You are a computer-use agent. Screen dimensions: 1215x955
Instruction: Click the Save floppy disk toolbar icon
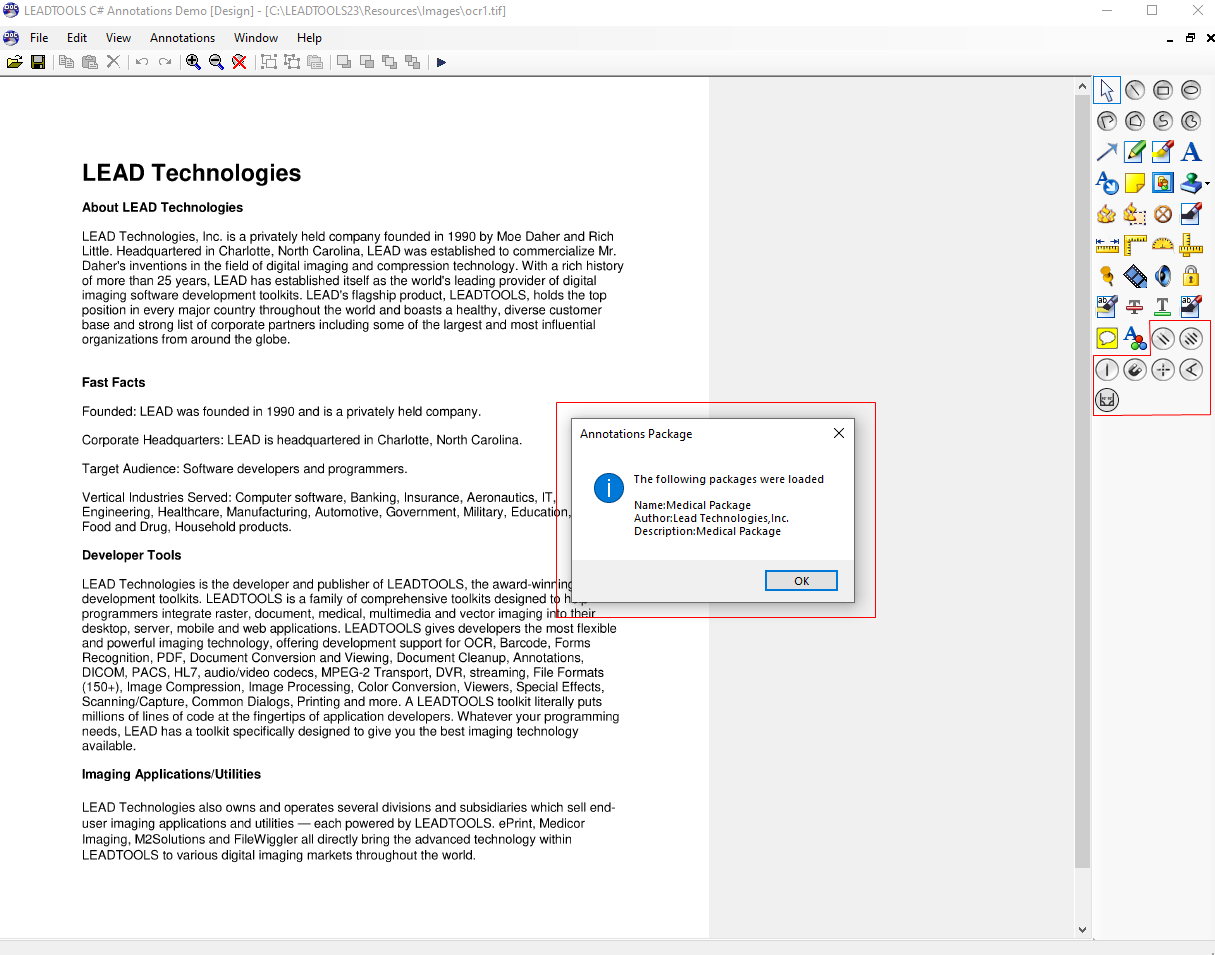(x=38, y=62)
